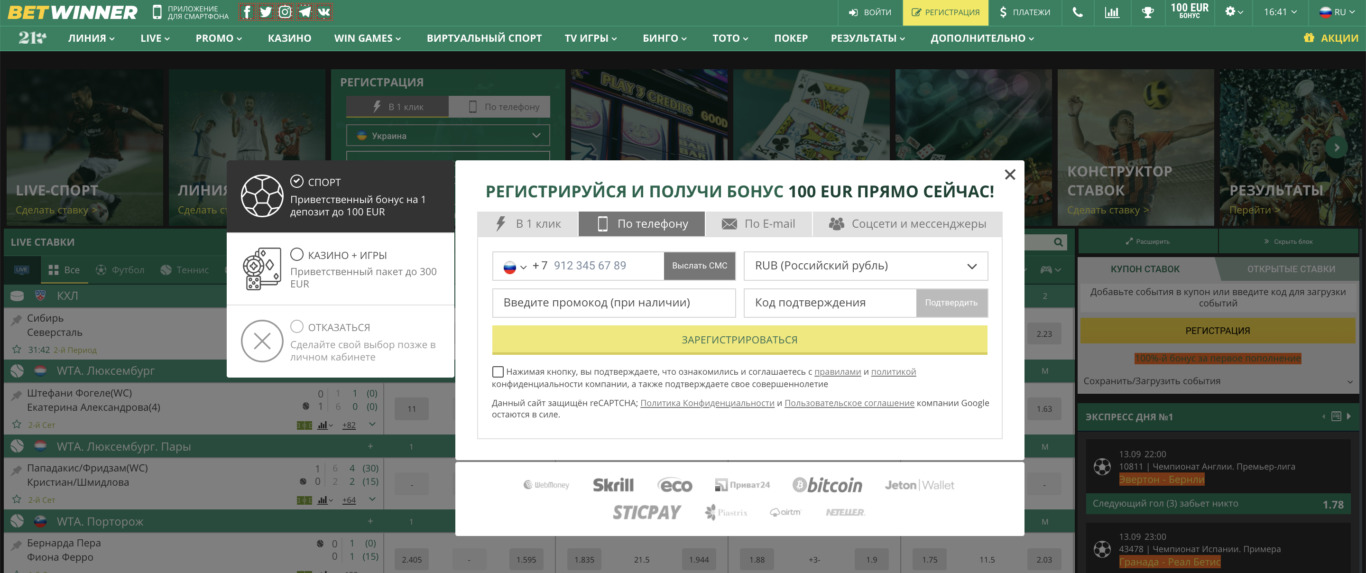Click the search magnifier icon
Viewport: 1366px width, 573px height.
coord(1059,242)
